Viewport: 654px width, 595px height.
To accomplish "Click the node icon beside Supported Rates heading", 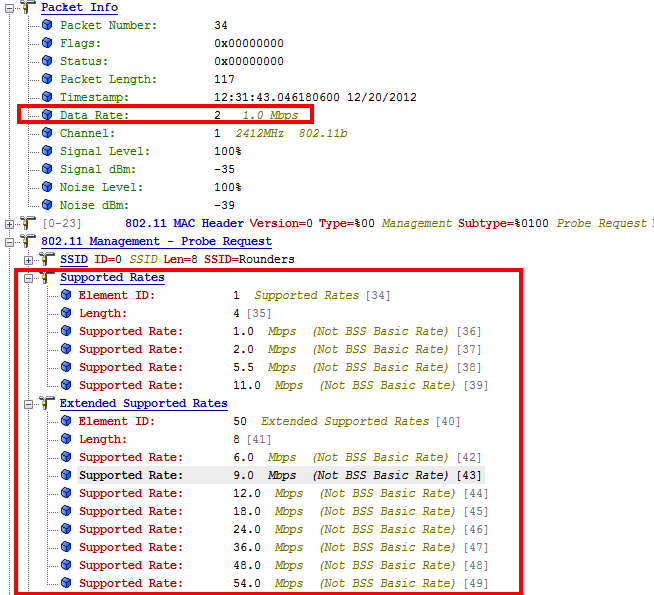I will [x=47, y=277].
